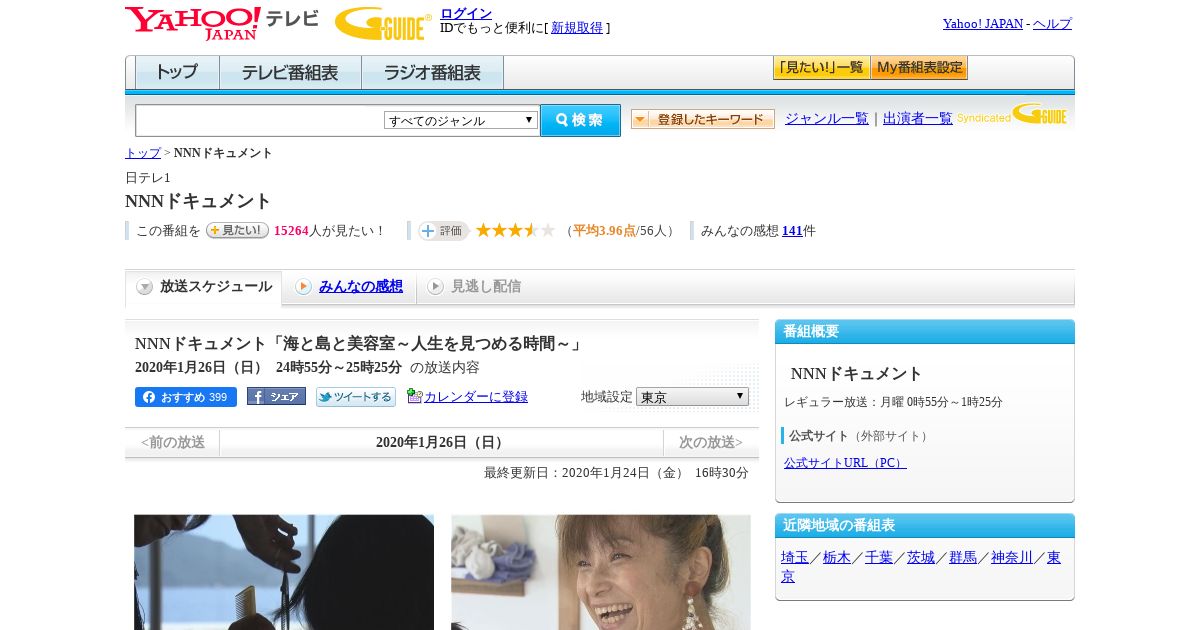Click the カレンダーに登録 link

click(x=476, y=397)
